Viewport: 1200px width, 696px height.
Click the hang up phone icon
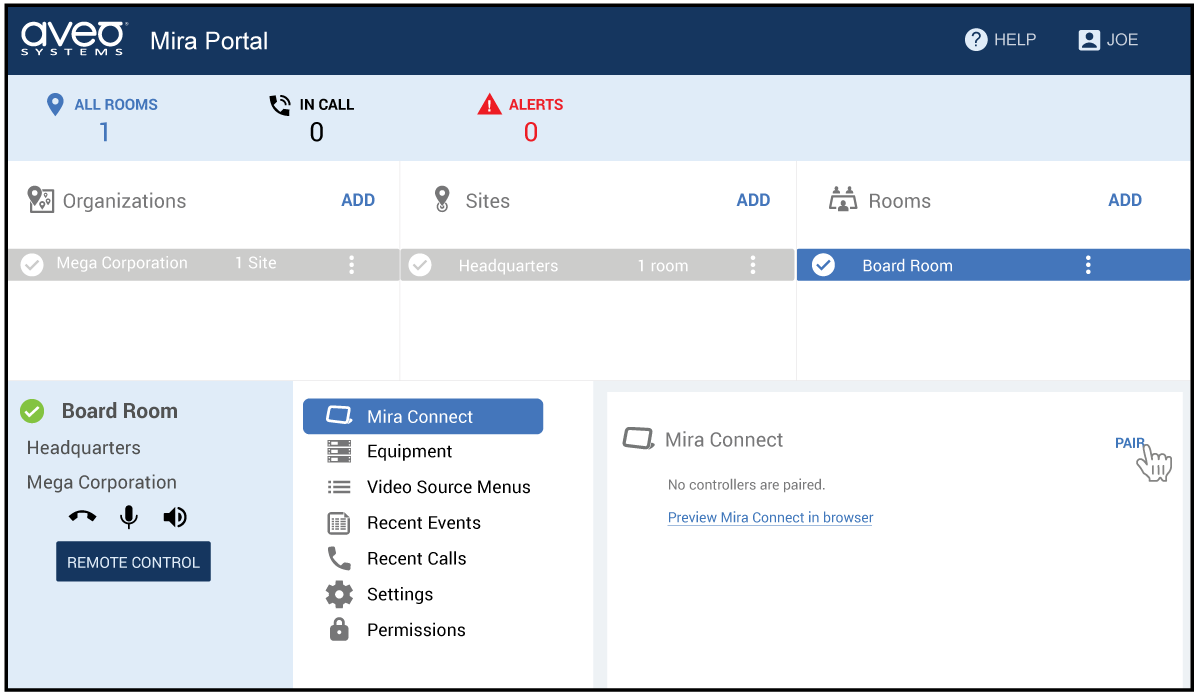(82, 517)
